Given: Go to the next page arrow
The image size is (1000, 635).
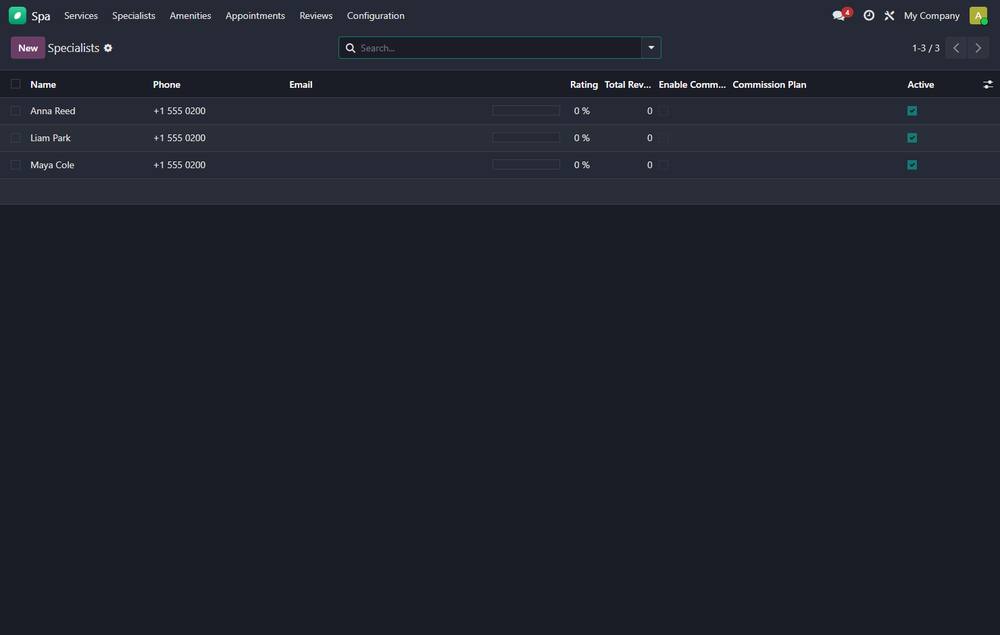Looking at the screenshot, I should pyautogui.click(x=978, y=48).
